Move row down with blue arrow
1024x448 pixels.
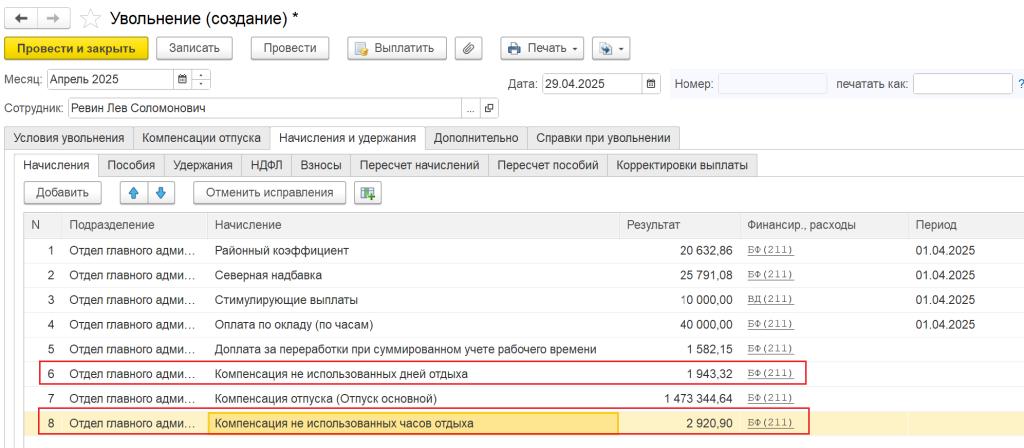(x=161, y=193)
